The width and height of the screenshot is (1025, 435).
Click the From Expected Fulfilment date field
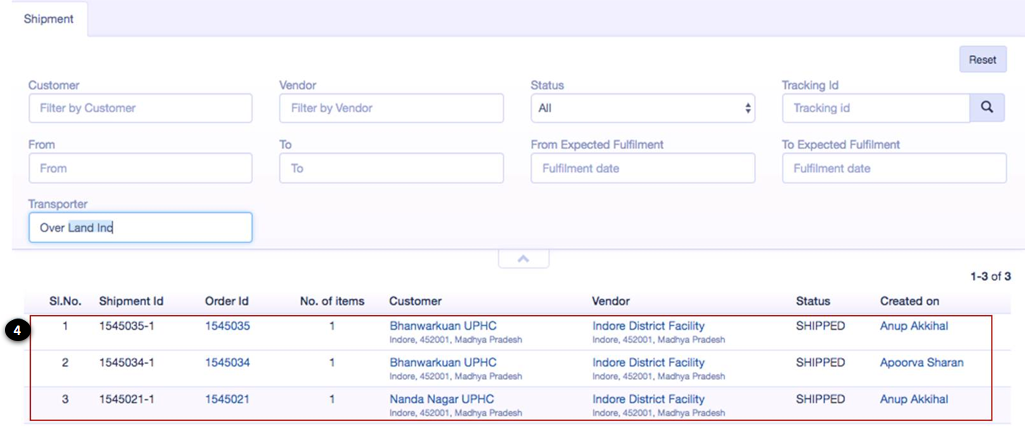coord(643,168)
